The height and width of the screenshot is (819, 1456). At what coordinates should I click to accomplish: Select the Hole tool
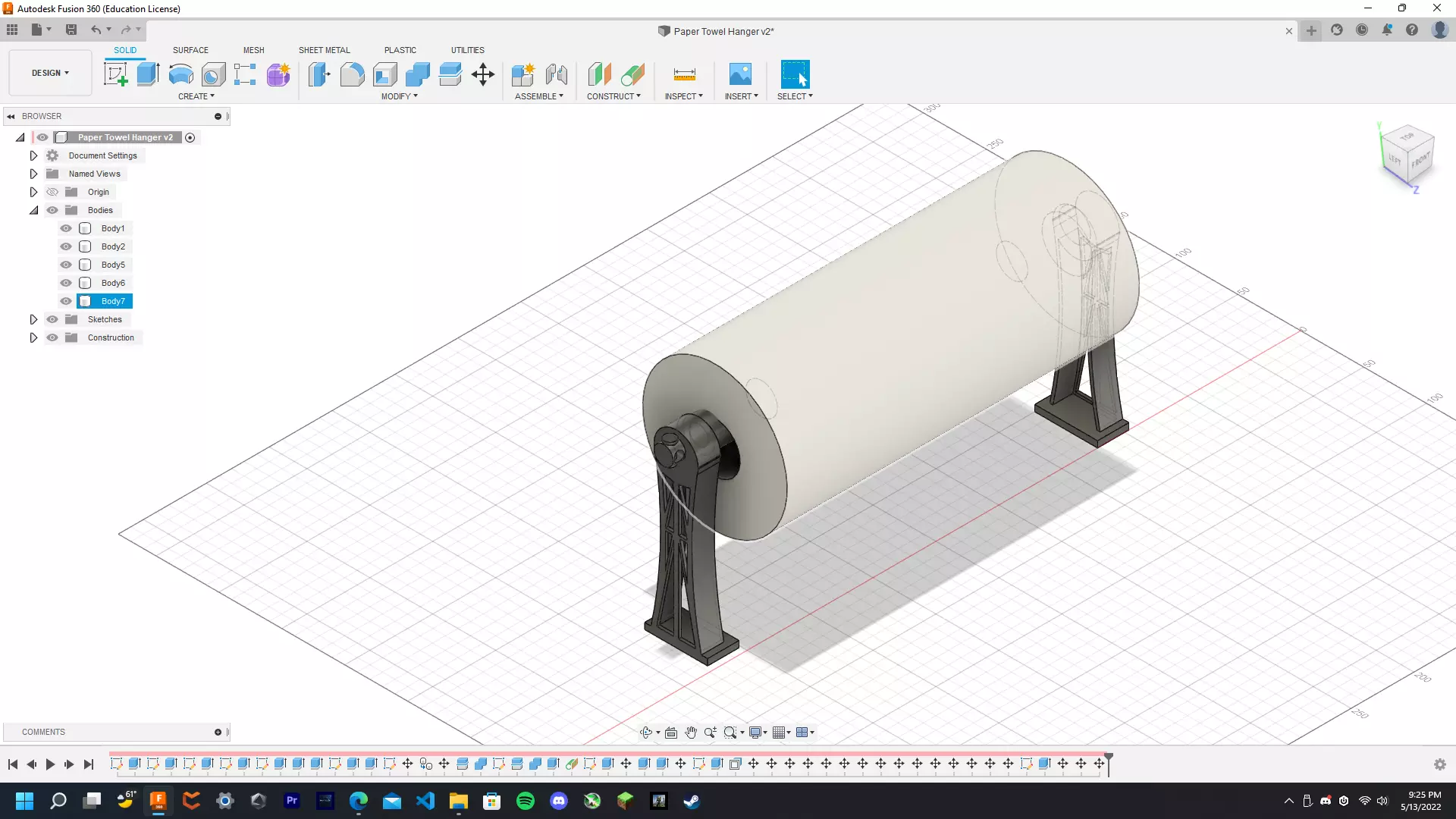tap(213, 74)
